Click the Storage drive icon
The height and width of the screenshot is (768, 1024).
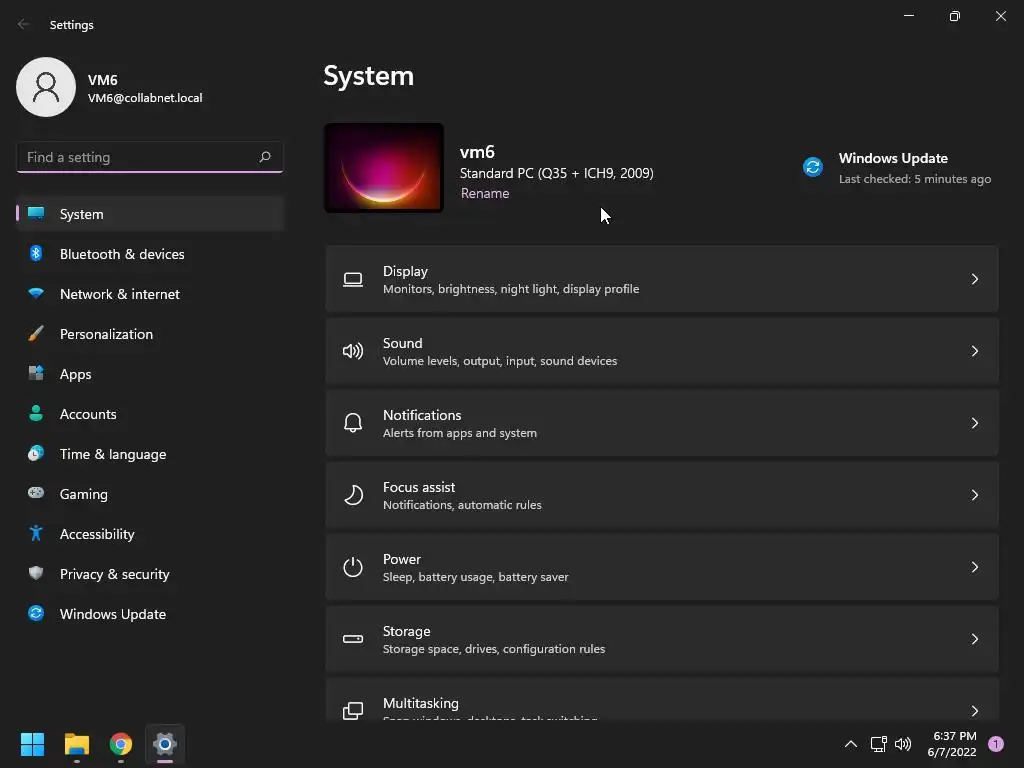(353, 639)
